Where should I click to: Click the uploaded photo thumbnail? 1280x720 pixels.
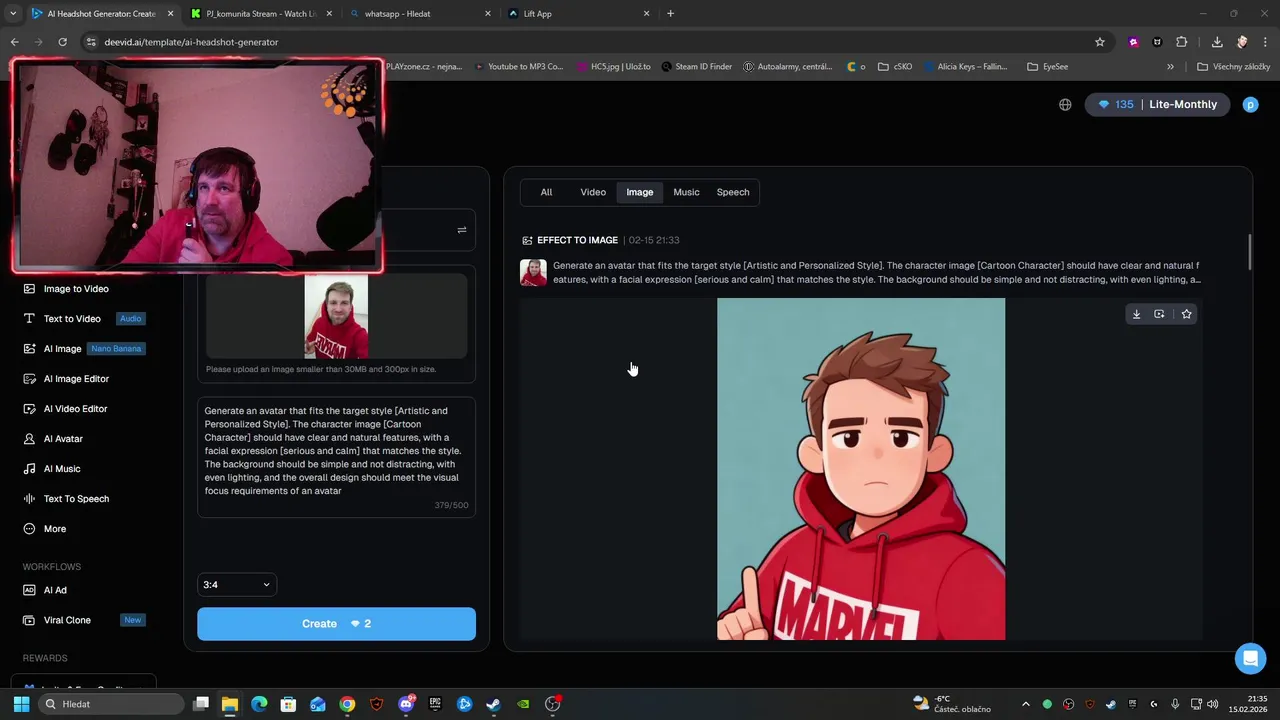[336, 316]
